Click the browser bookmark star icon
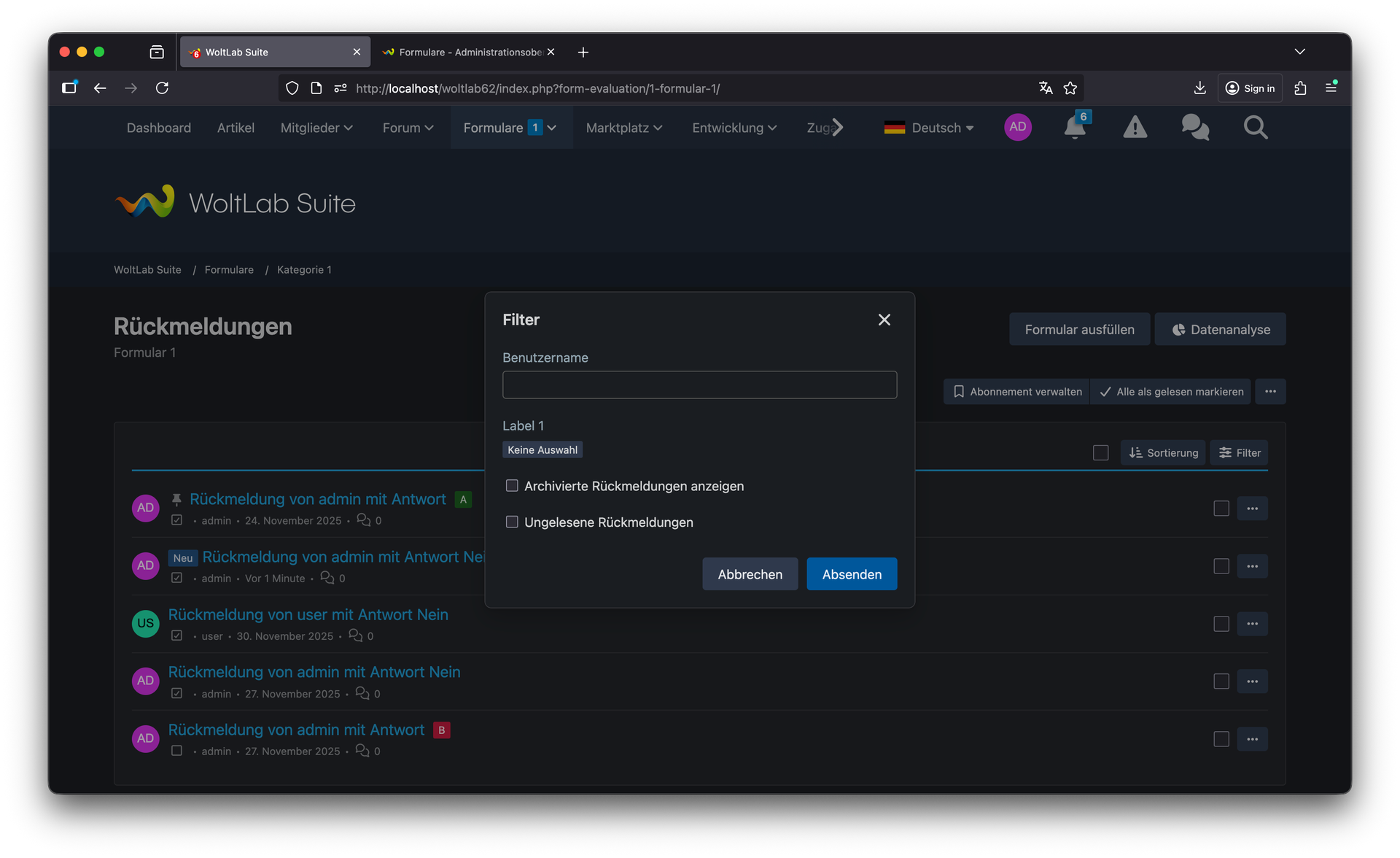The image size is (1400, 858). pyautogui.click(x=1070, y=88)
